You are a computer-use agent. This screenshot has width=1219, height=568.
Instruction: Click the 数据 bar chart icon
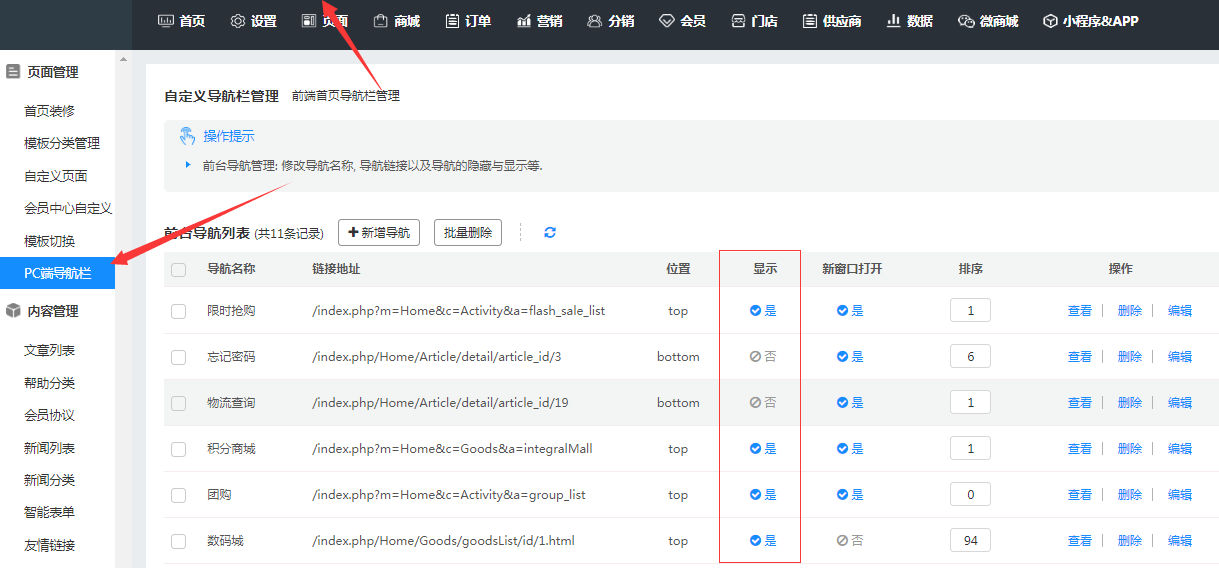[894, 21]
